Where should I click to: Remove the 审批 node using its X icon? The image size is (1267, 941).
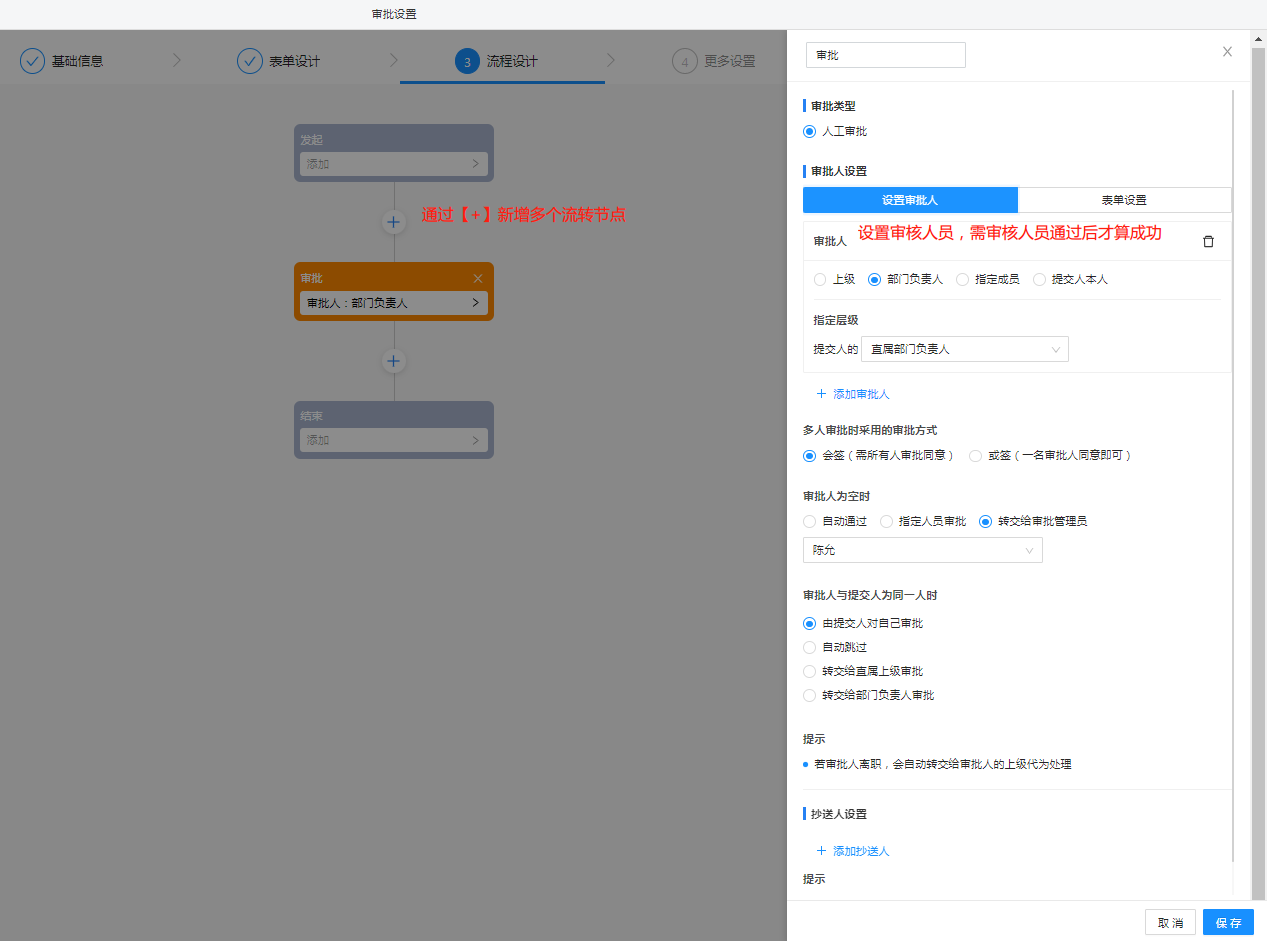coord(477,278)
